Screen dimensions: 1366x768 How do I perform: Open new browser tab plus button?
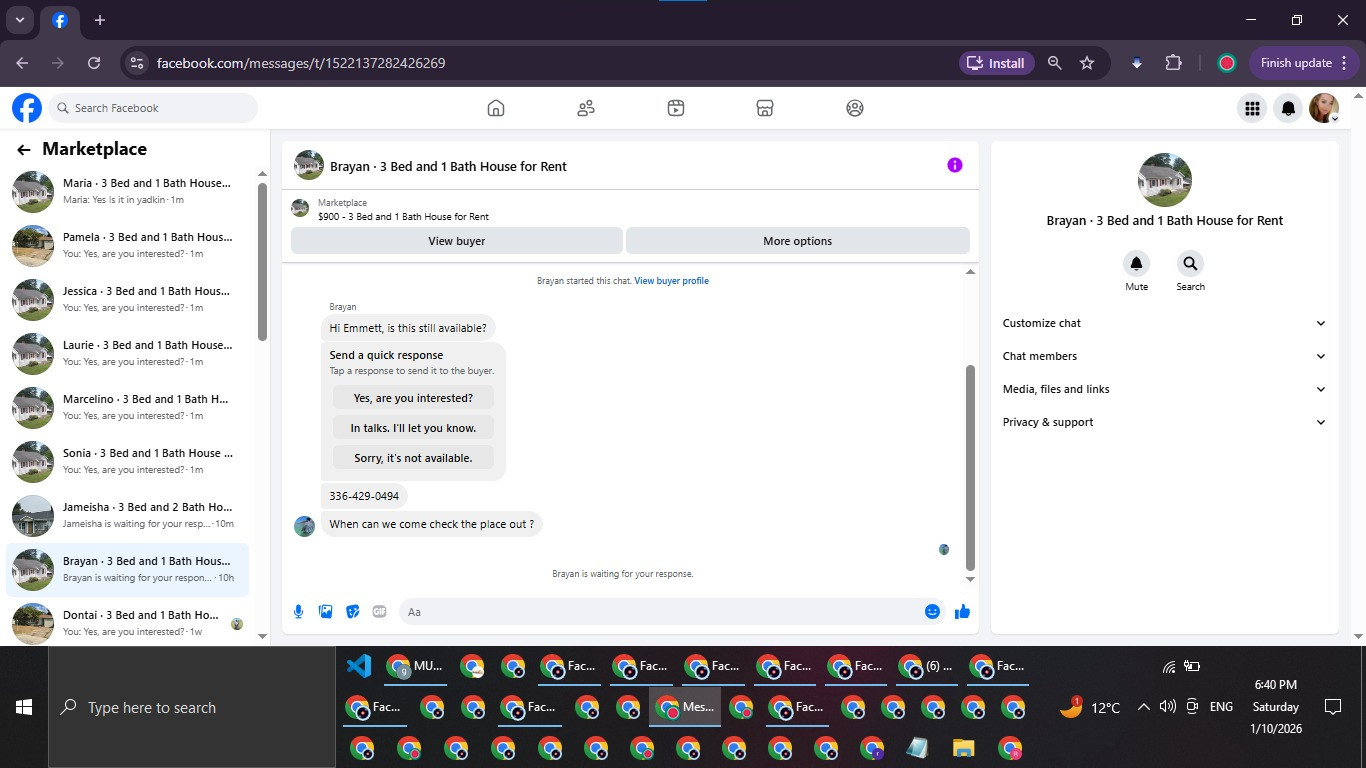click(100, 20)
